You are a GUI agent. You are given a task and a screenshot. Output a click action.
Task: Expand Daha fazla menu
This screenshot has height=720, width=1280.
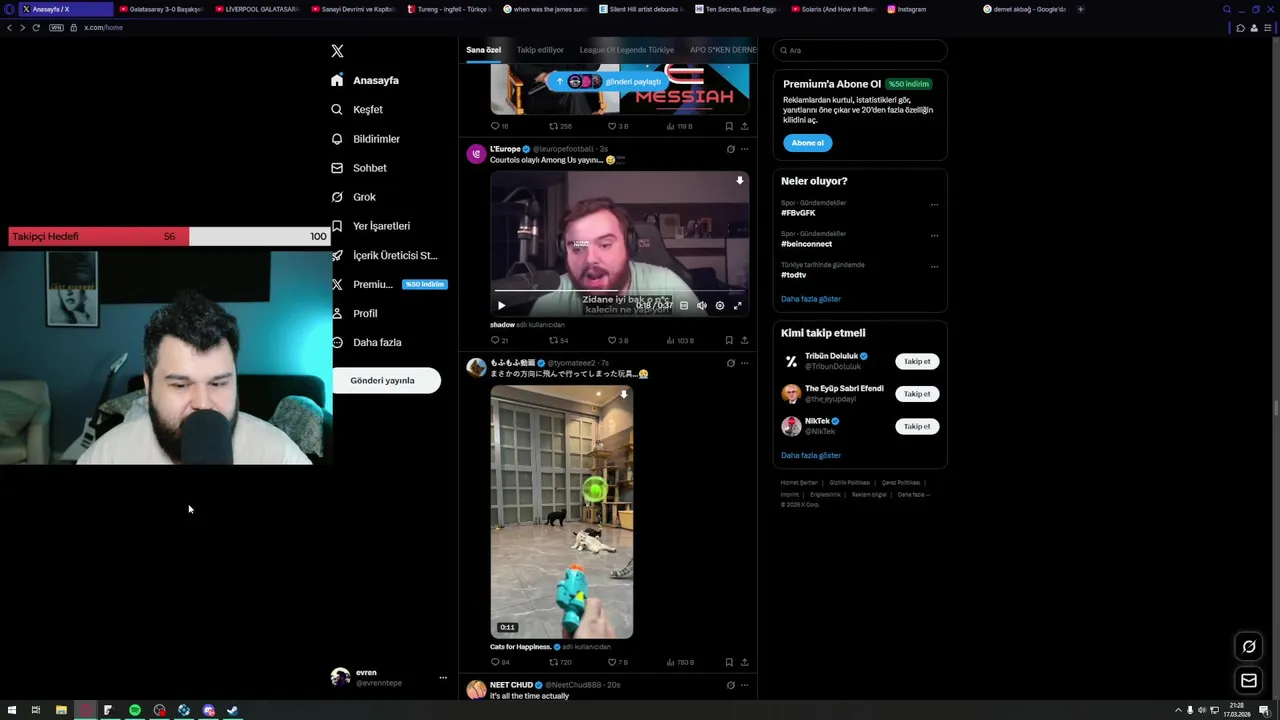(x=366, y=342)
